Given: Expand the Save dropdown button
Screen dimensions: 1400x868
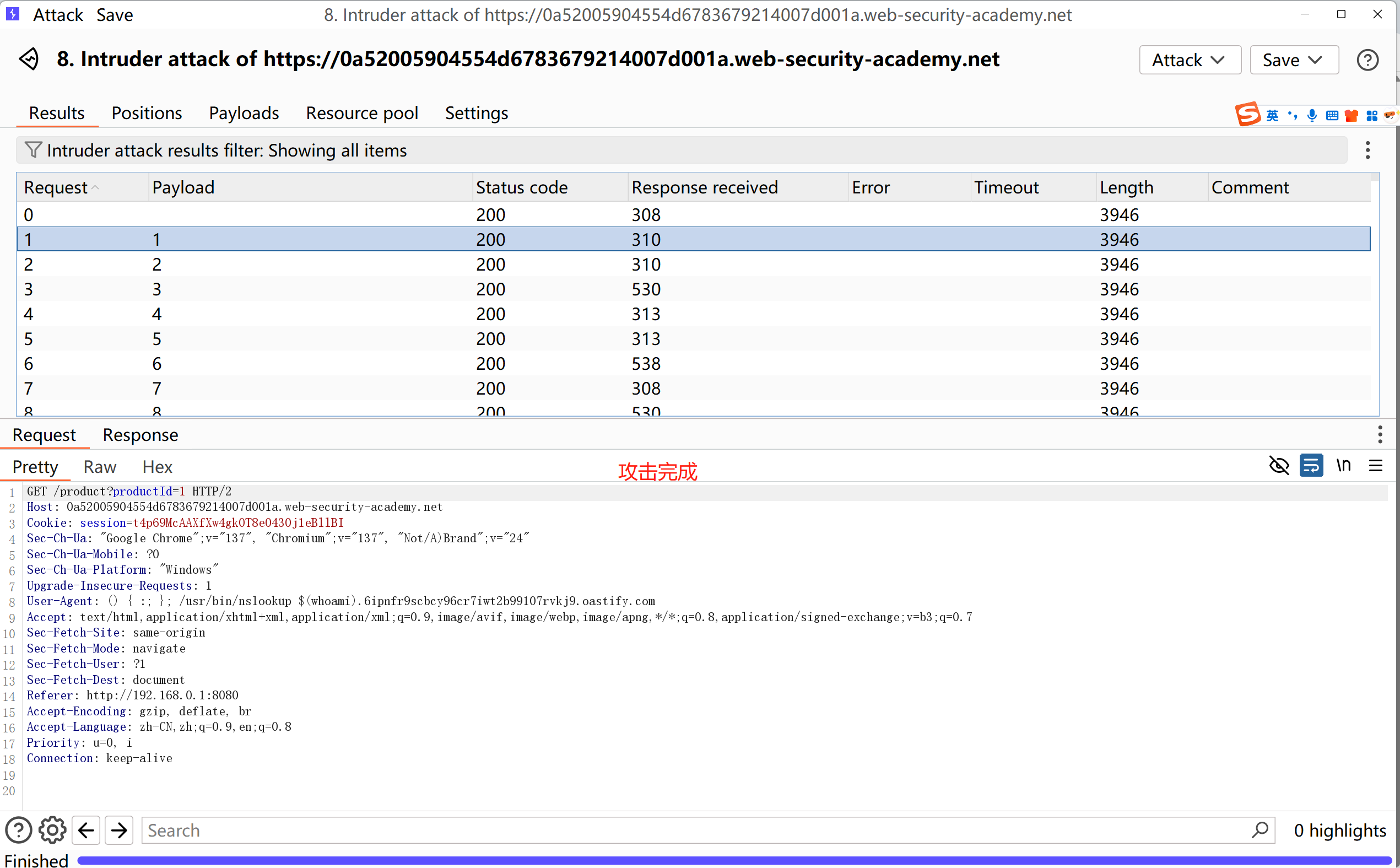Looking at the screenshot, I should click(x=1293, y=60).
